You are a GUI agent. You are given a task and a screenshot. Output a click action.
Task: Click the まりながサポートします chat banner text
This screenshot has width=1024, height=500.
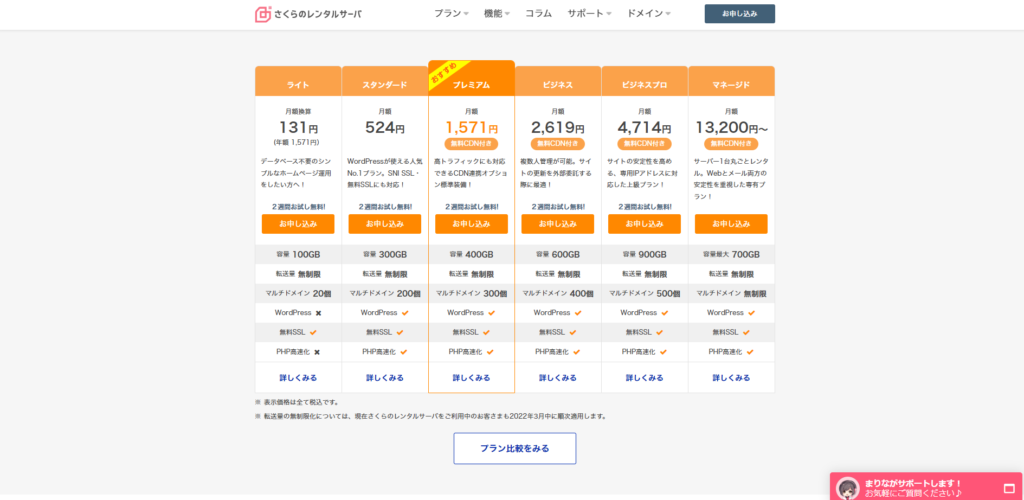(912, 483)
